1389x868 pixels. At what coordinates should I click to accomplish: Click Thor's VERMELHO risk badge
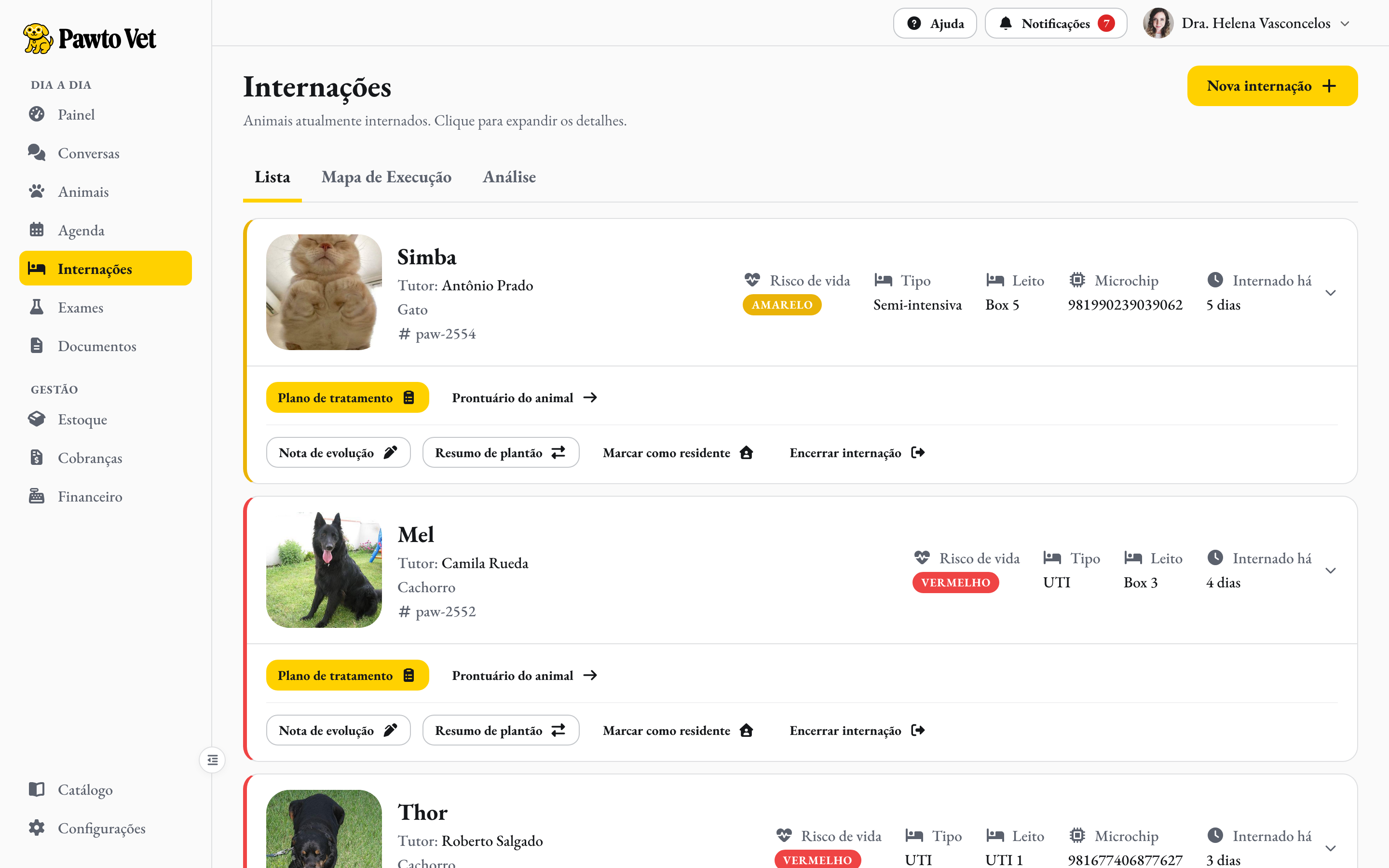coord(817,859)
